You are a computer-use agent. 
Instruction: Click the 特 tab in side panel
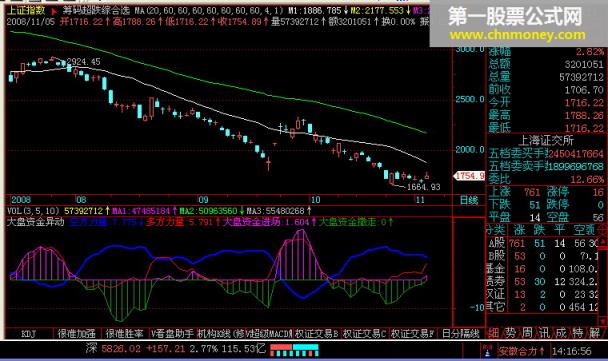point(578,333)
